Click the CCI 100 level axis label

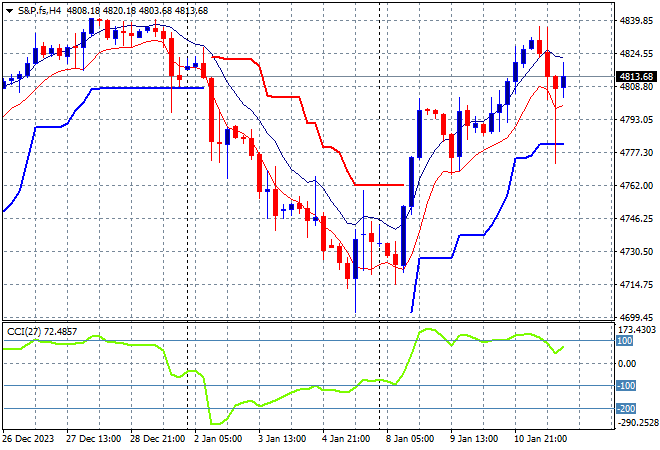[x=625, y=341]
